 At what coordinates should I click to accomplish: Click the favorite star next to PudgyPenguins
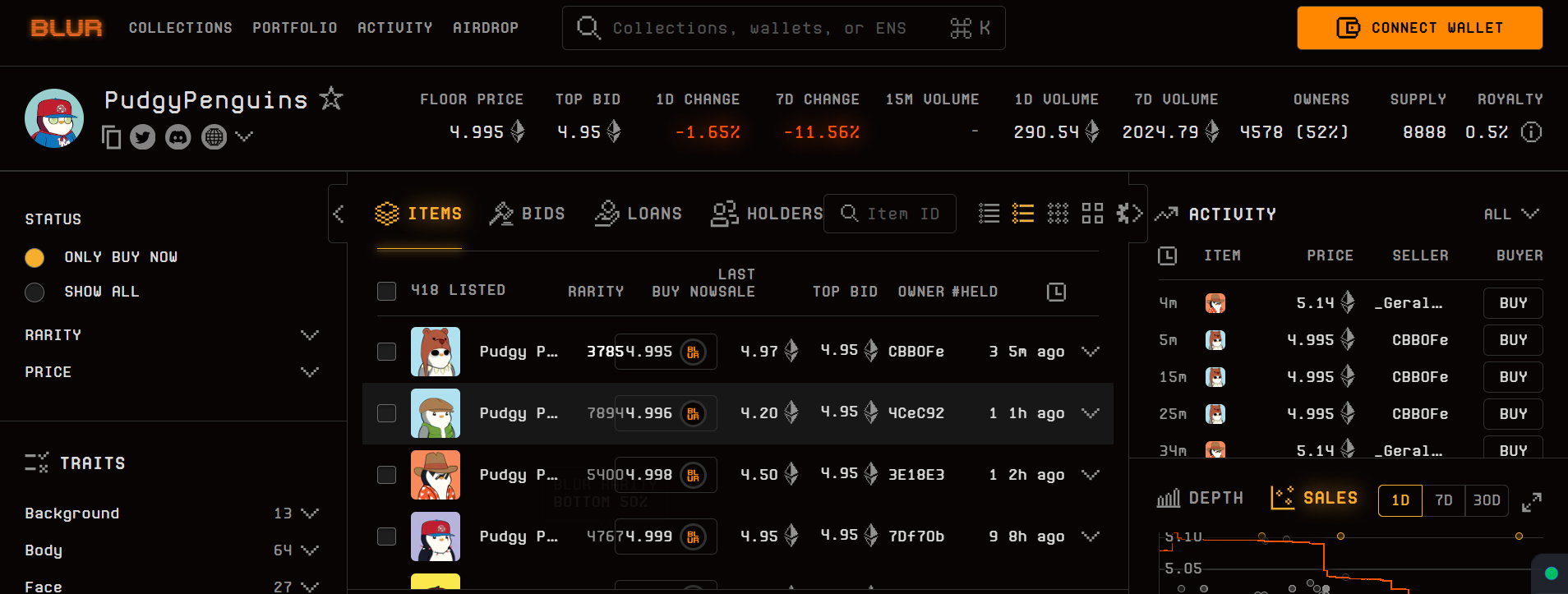point(331,99)
